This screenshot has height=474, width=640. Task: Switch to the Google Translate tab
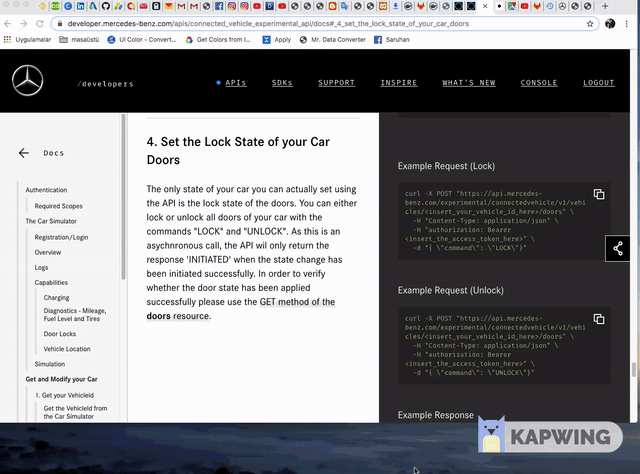click(345, 6)
